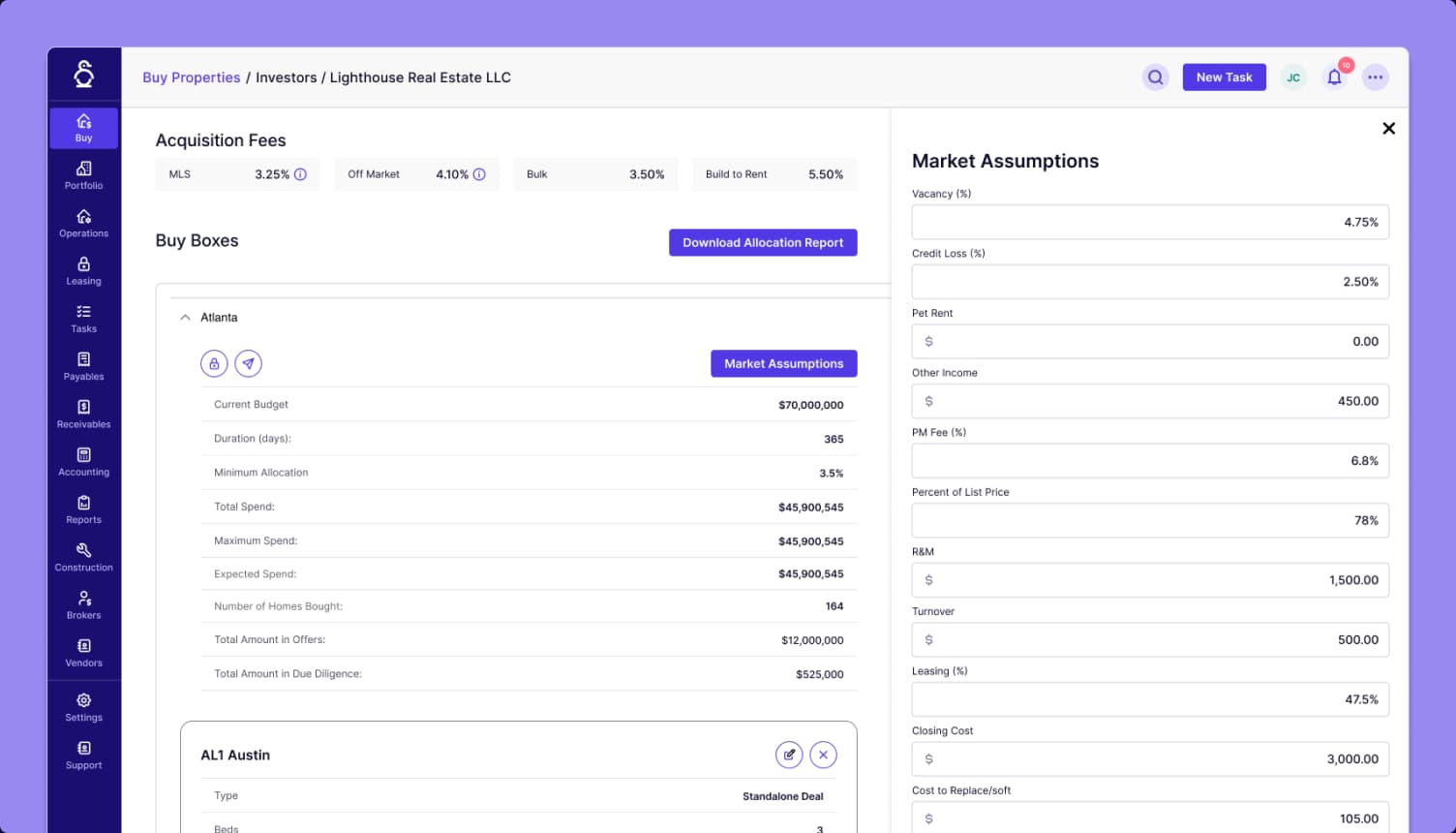This screenshot has width=1456, height=833.
Task: Toggle the lock icon for Atlanta
Action: click(214, 363)
